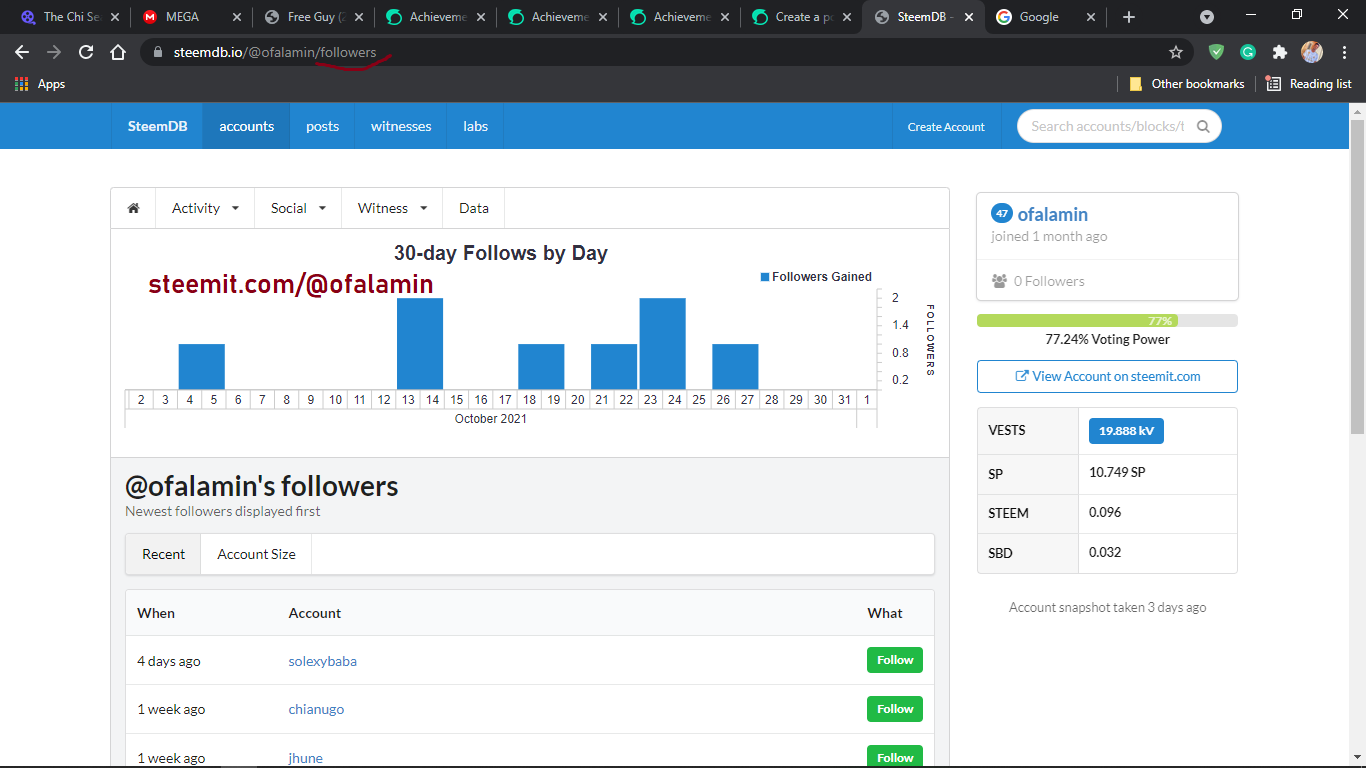Click the Create Account link
1366x768 pixels.
(946, 127)
